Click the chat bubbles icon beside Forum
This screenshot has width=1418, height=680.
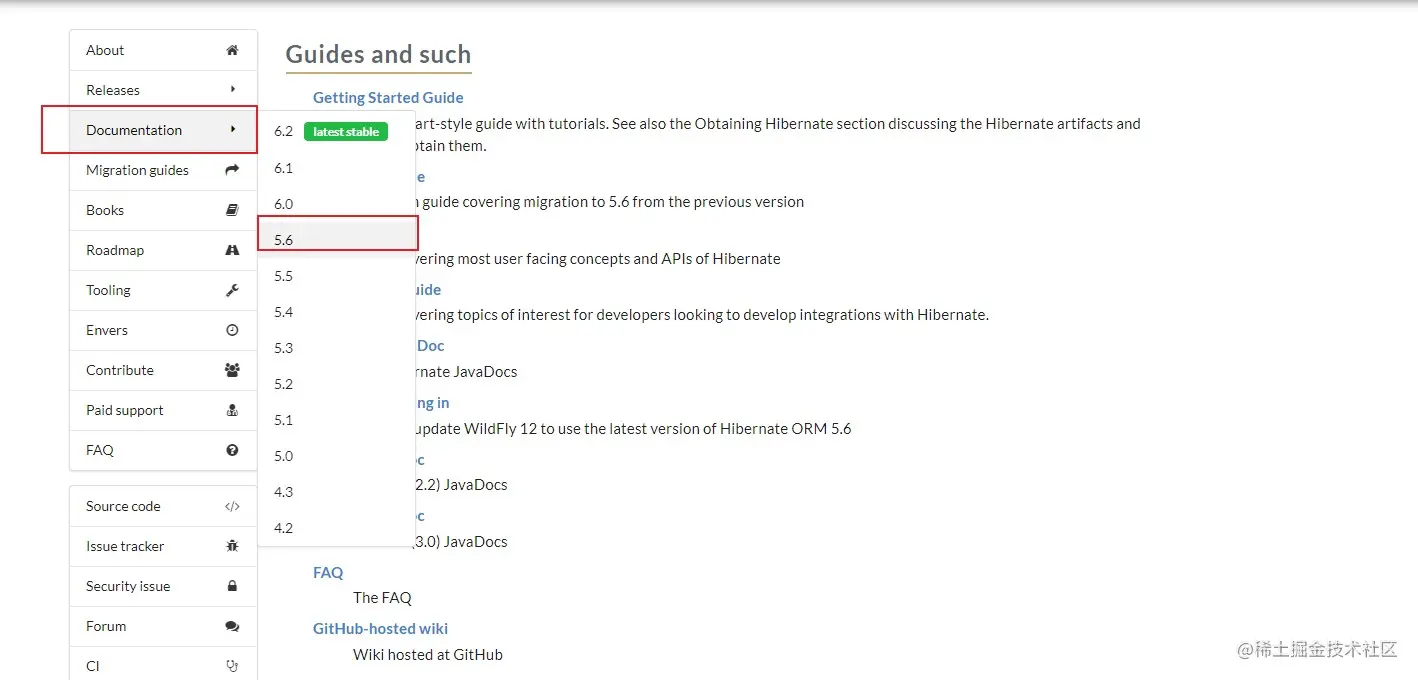232,626
